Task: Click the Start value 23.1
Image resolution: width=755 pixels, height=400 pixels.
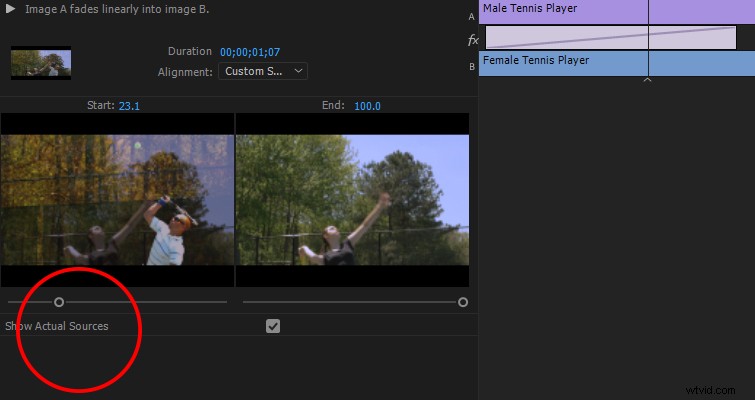Action: 129,106
